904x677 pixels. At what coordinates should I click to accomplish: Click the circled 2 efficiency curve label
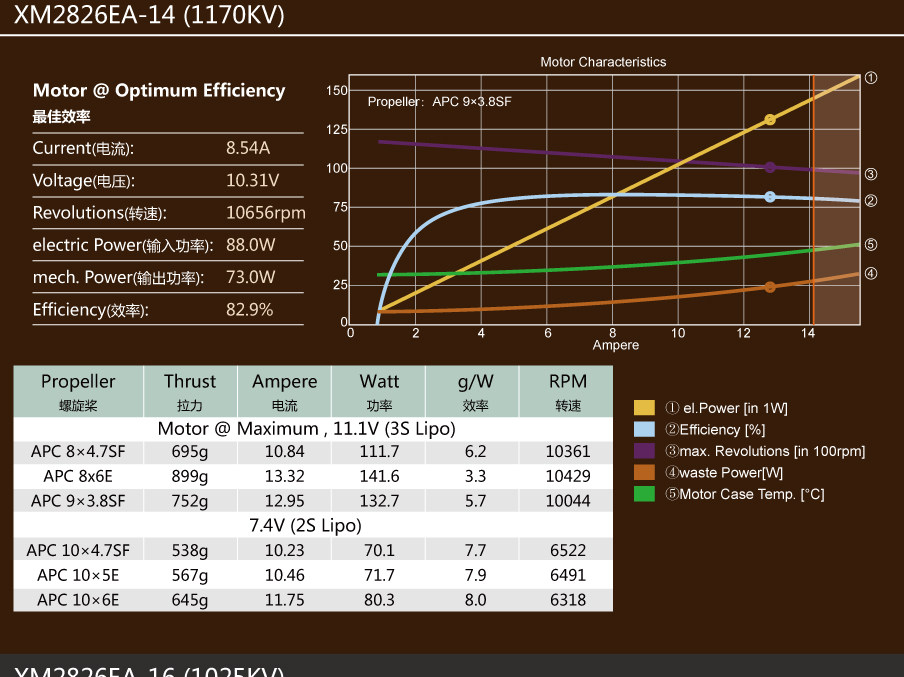(871, 201)
